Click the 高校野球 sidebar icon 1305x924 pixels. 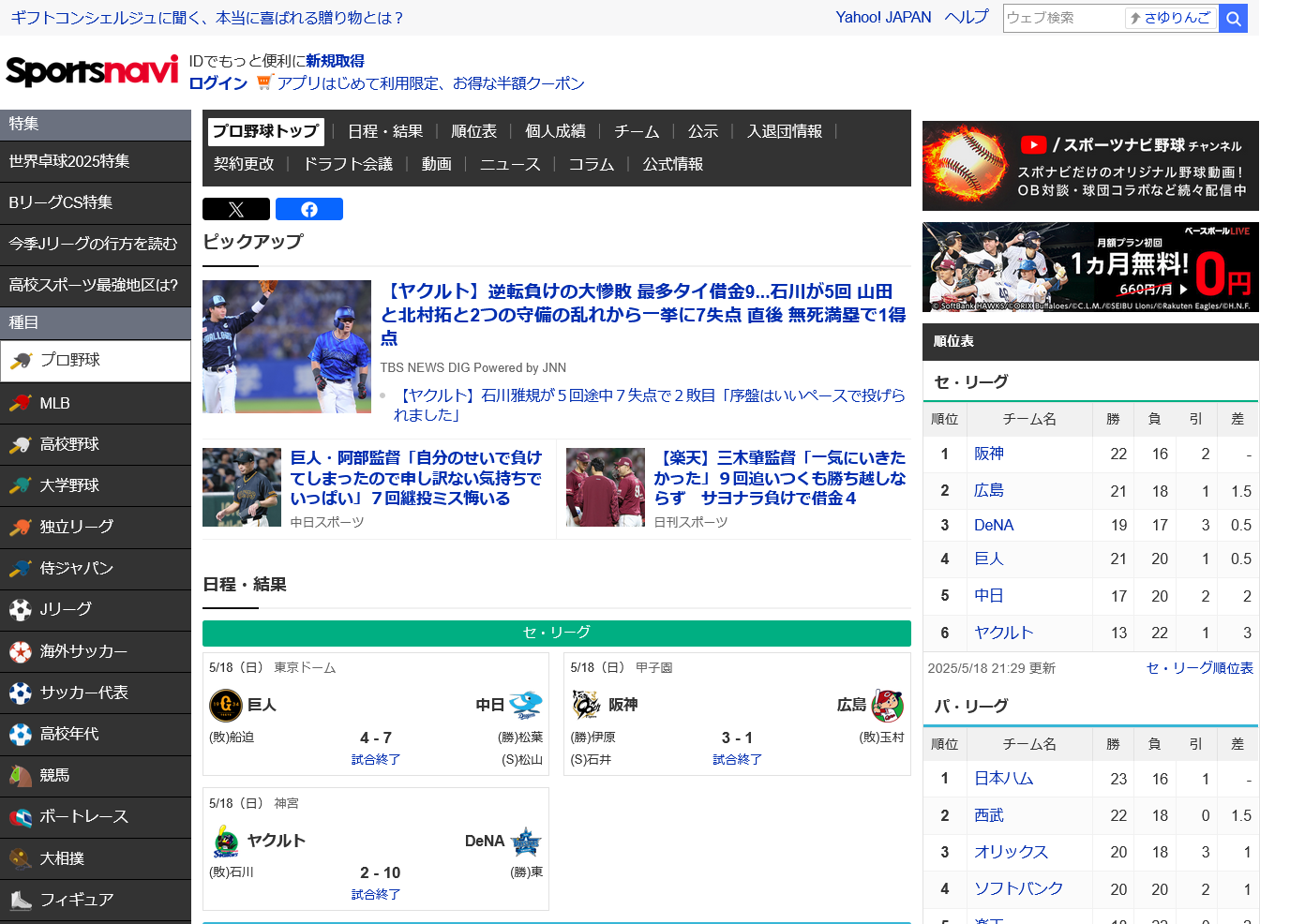point(21,444)
